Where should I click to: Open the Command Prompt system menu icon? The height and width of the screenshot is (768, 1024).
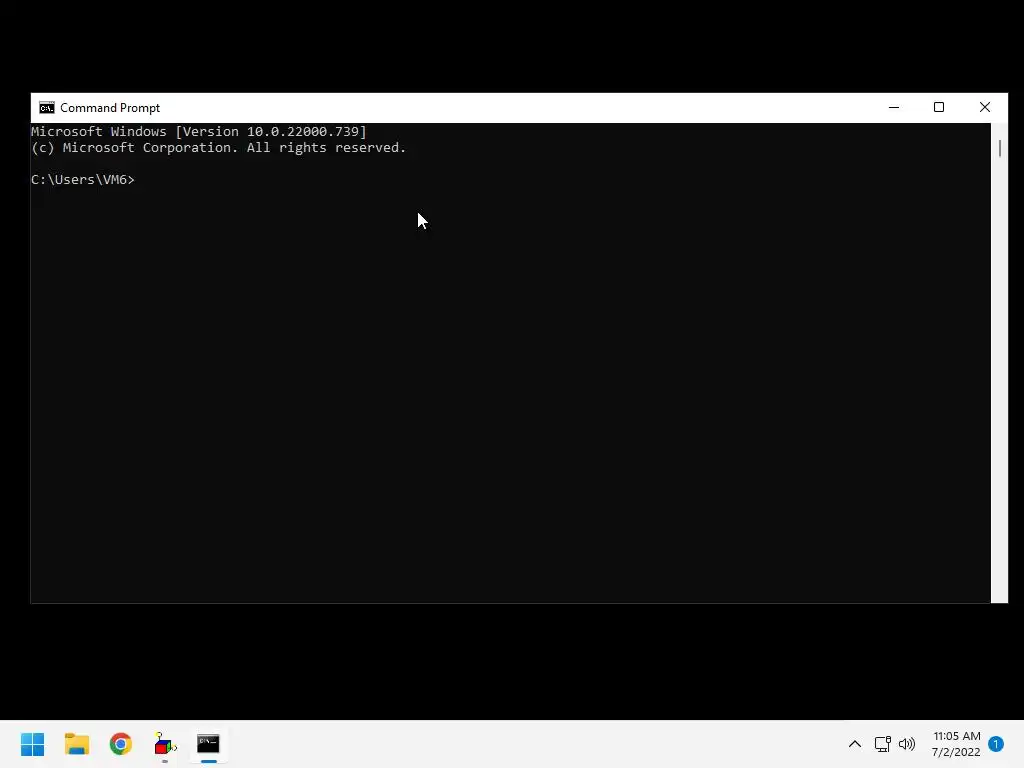(x=46, y=108)
